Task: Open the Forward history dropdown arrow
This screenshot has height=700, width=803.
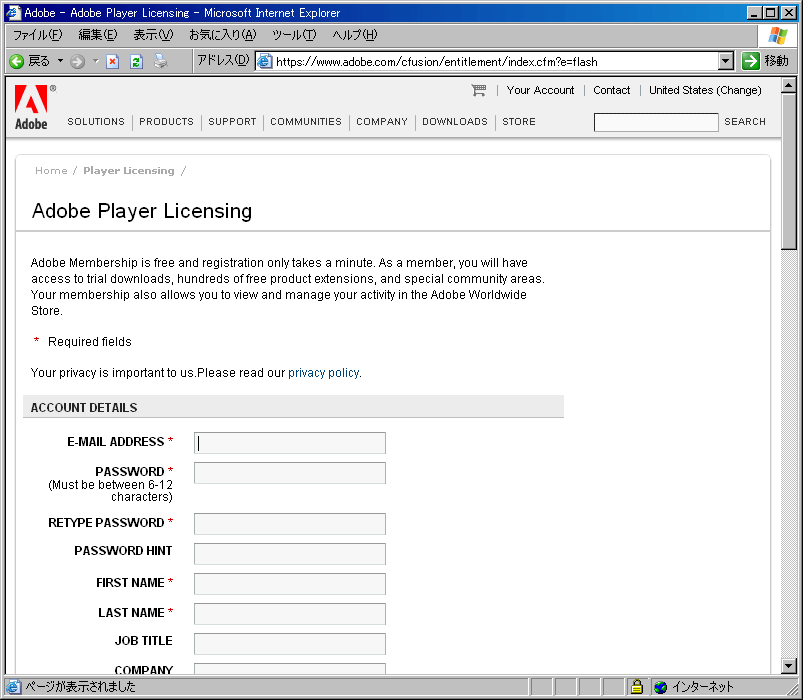Action: pos(96,61)
